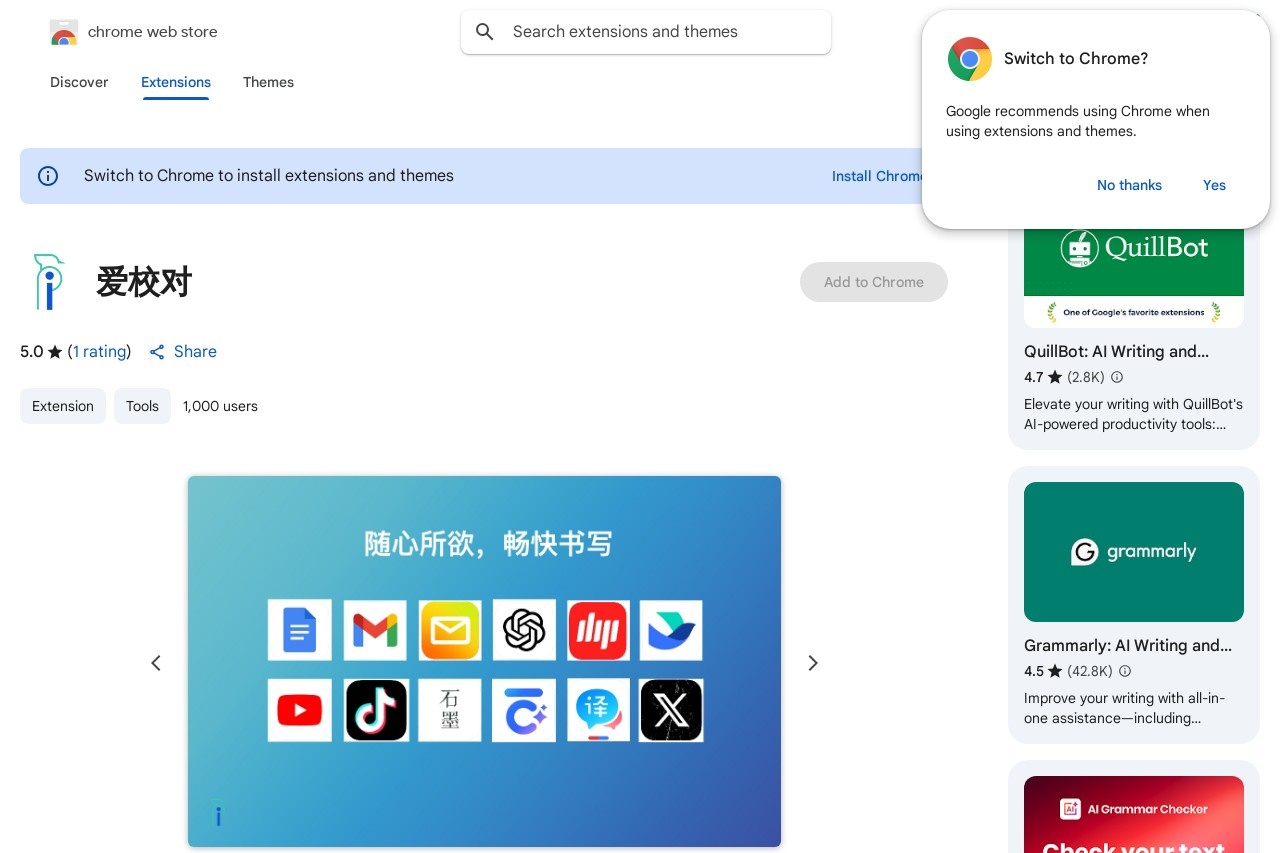Click the Google Docs icon in the slide
This screenshot has height=853, width=1280.
pos(300,630)
